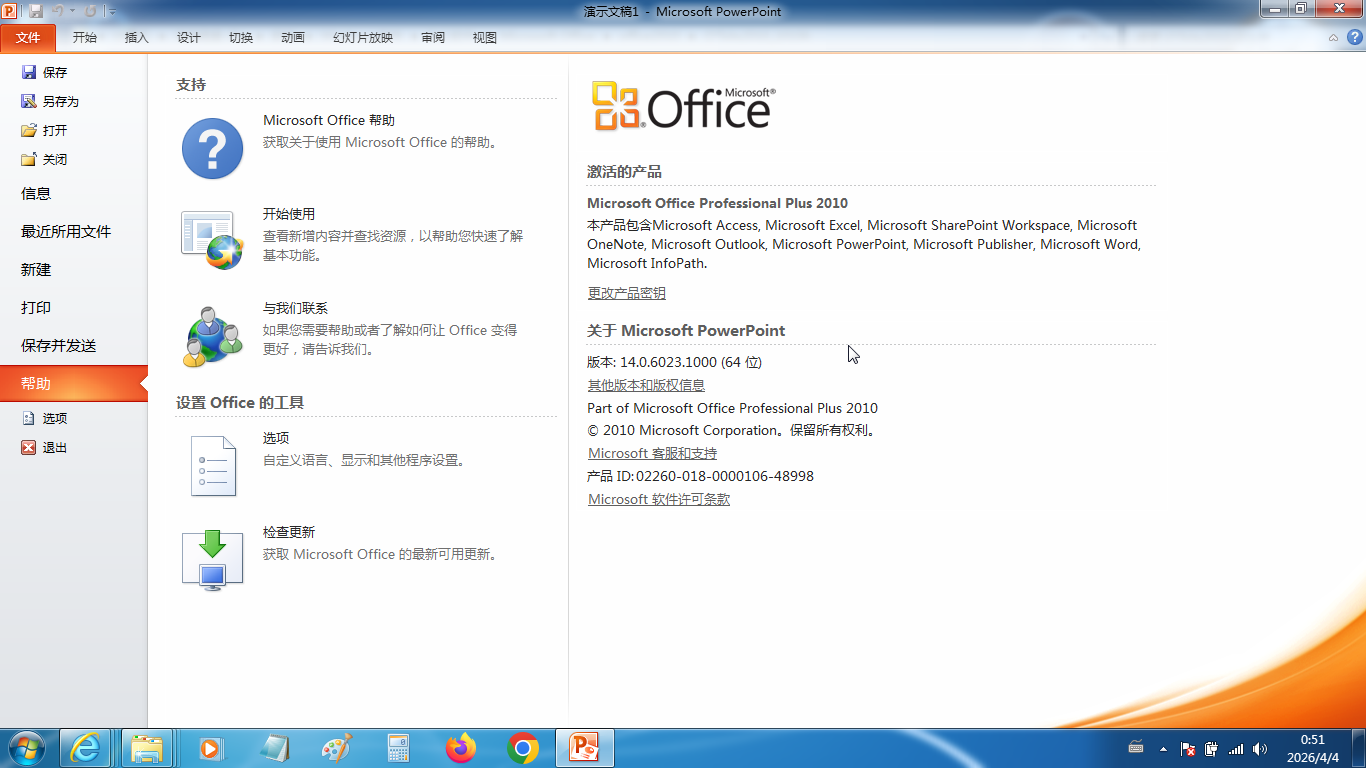
Task: Click the Check for Updates download icon
Action: [x=212, y=560]
